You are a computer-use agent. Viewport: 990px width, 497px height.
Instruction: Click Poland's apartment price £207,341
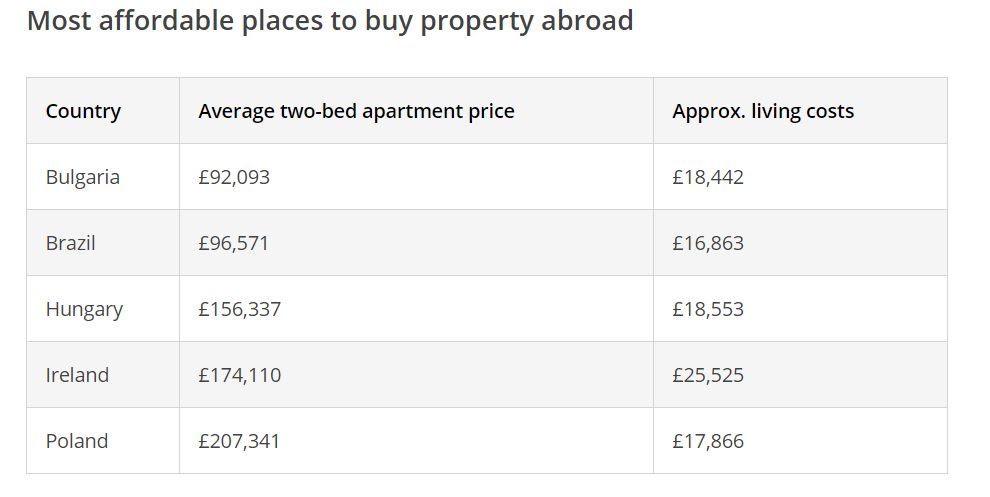(239, 441)
